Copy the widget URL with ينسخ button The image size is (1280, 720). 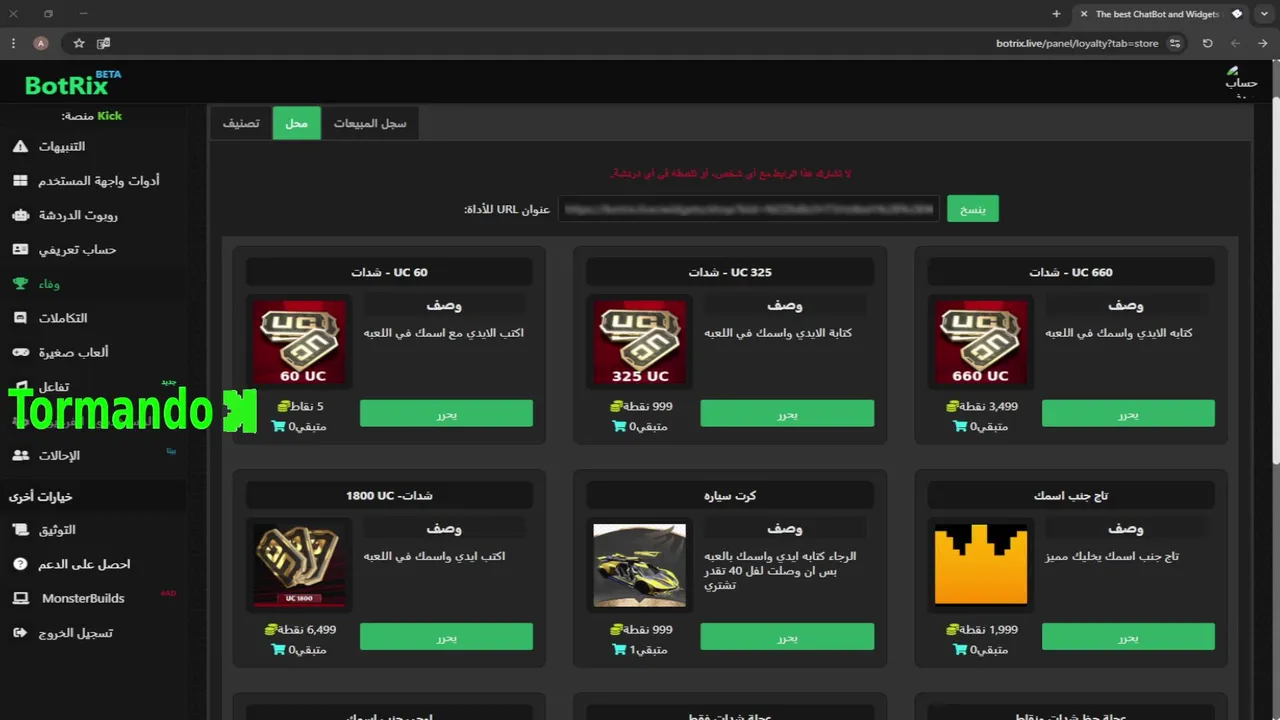click(x=973, y=209)
